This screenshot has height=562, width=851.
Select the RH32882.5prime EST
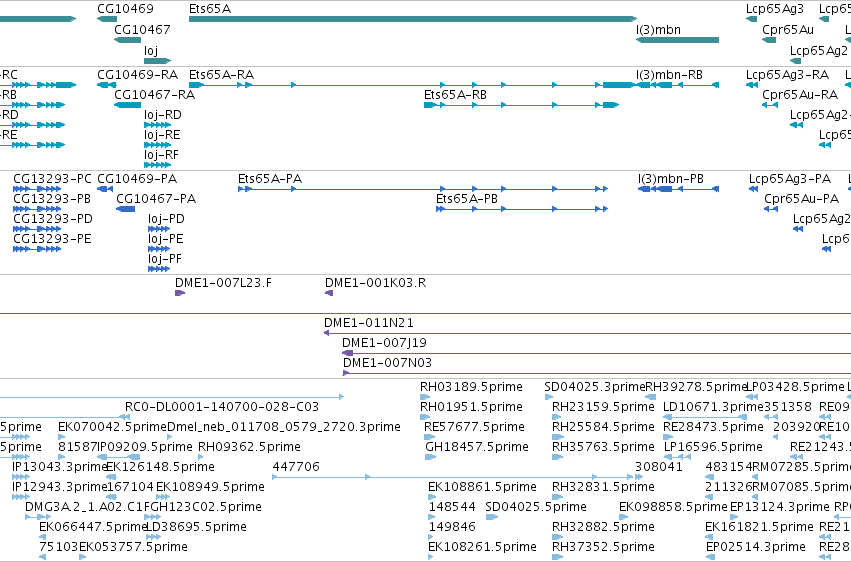[557, 538]
